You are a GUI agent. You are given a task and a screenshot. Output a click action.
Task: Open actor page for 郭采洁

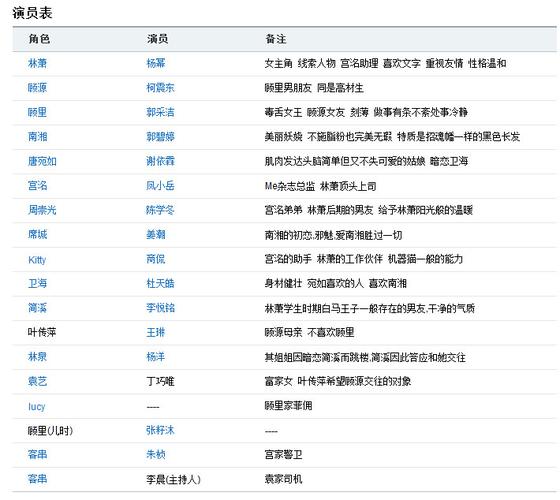160,112
